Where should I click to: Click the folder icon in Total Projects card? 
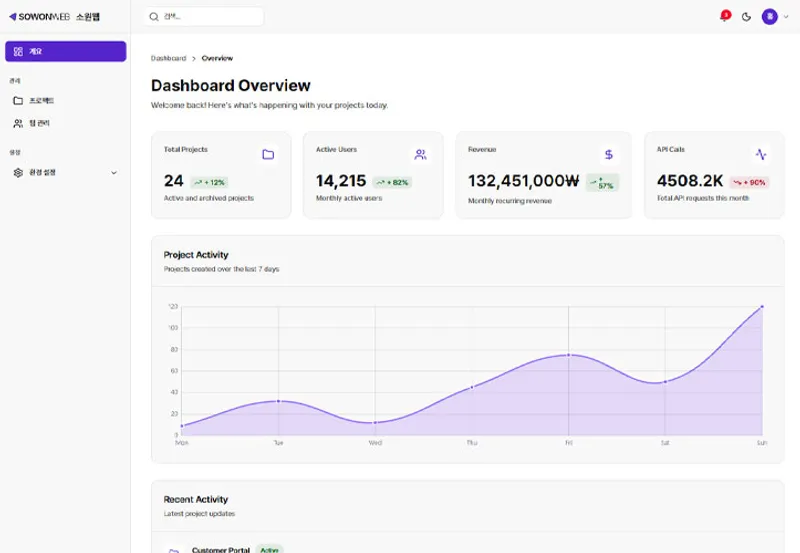268,154
